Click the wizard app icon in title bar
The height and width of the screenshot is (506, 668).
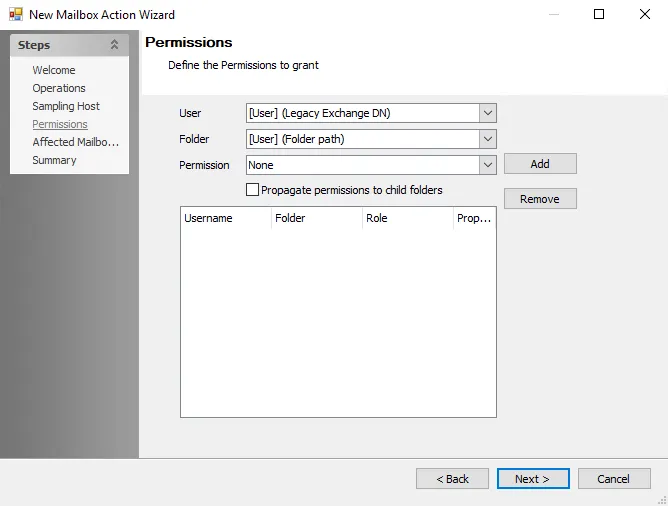click(16, 14)
